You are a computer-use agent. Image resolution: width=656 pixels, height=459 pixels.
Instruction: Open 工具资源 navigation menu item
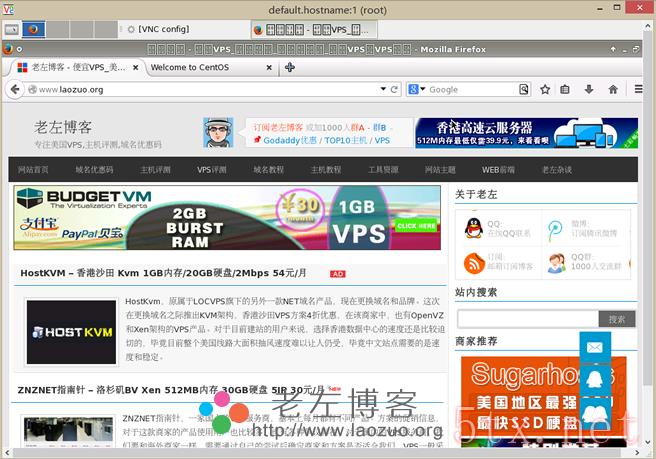pos(383,169)
